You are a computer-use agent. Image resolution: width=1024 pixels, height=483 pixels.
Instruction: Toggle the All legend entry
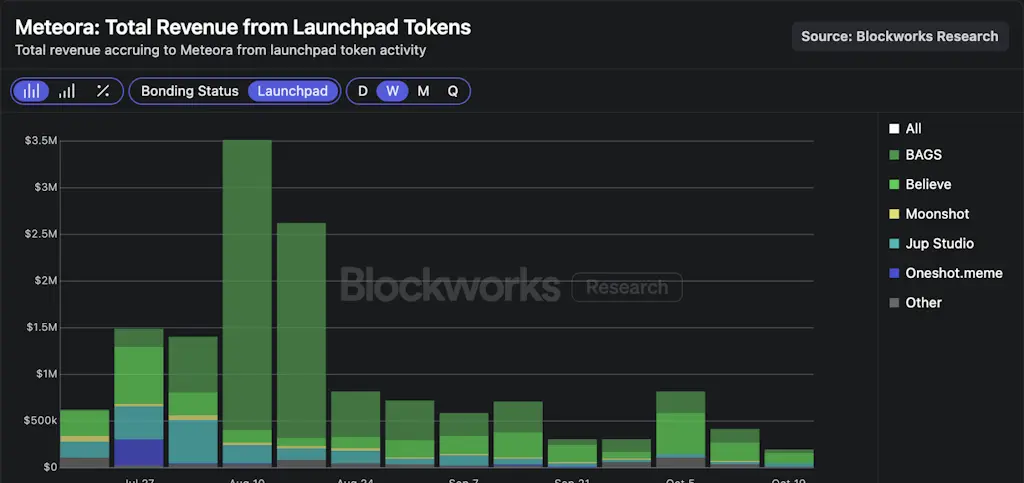click(905, 129)
